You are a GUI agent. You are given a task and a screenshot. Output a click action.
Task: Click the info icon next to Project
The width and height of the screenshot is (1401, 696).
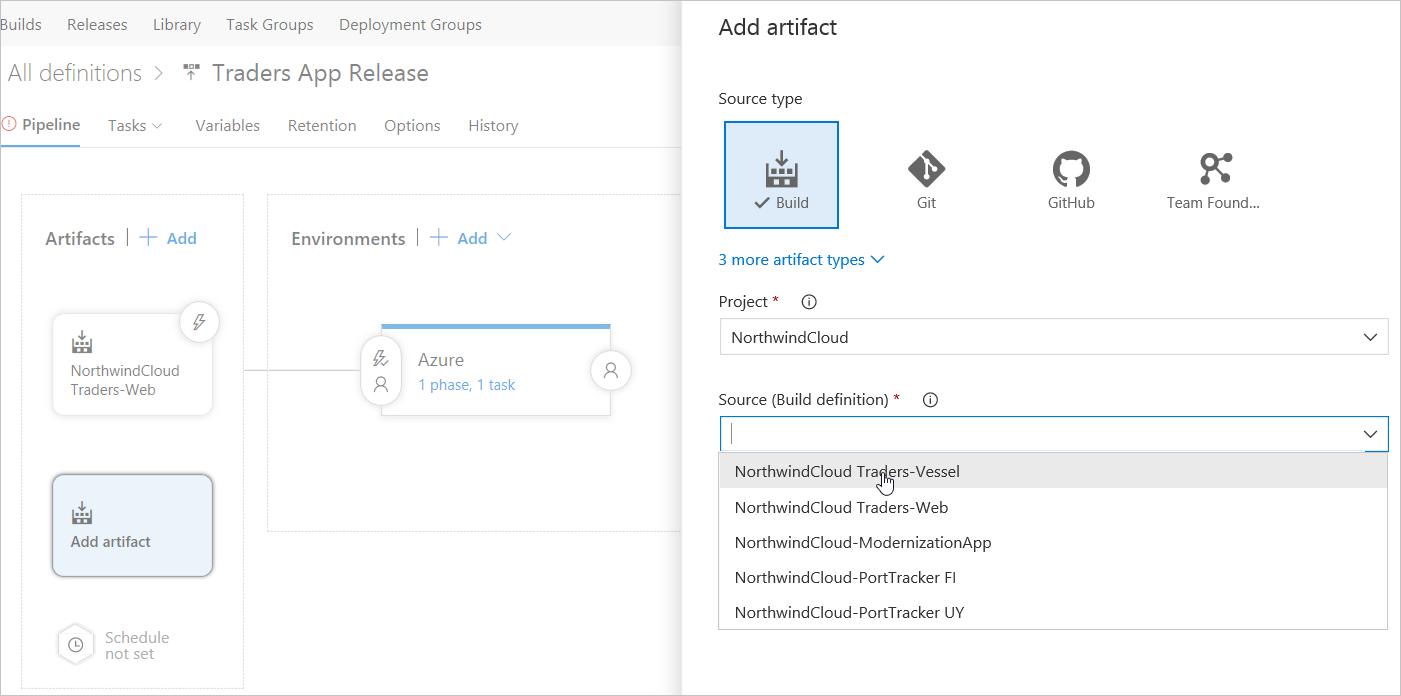coord(810,302)
